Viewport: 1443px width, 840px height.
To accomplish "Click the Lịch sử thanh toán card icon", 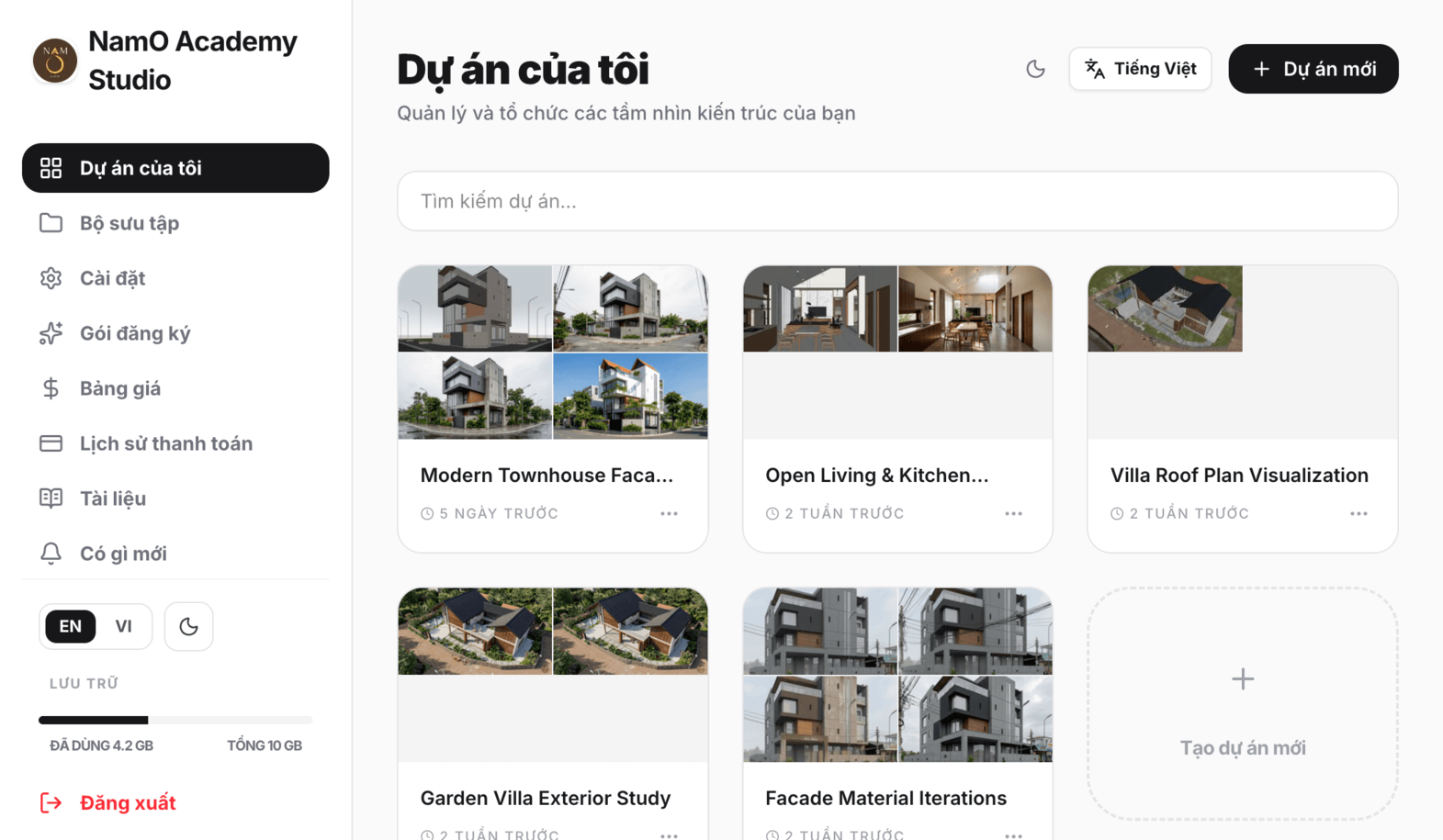I will pos(51,443).
